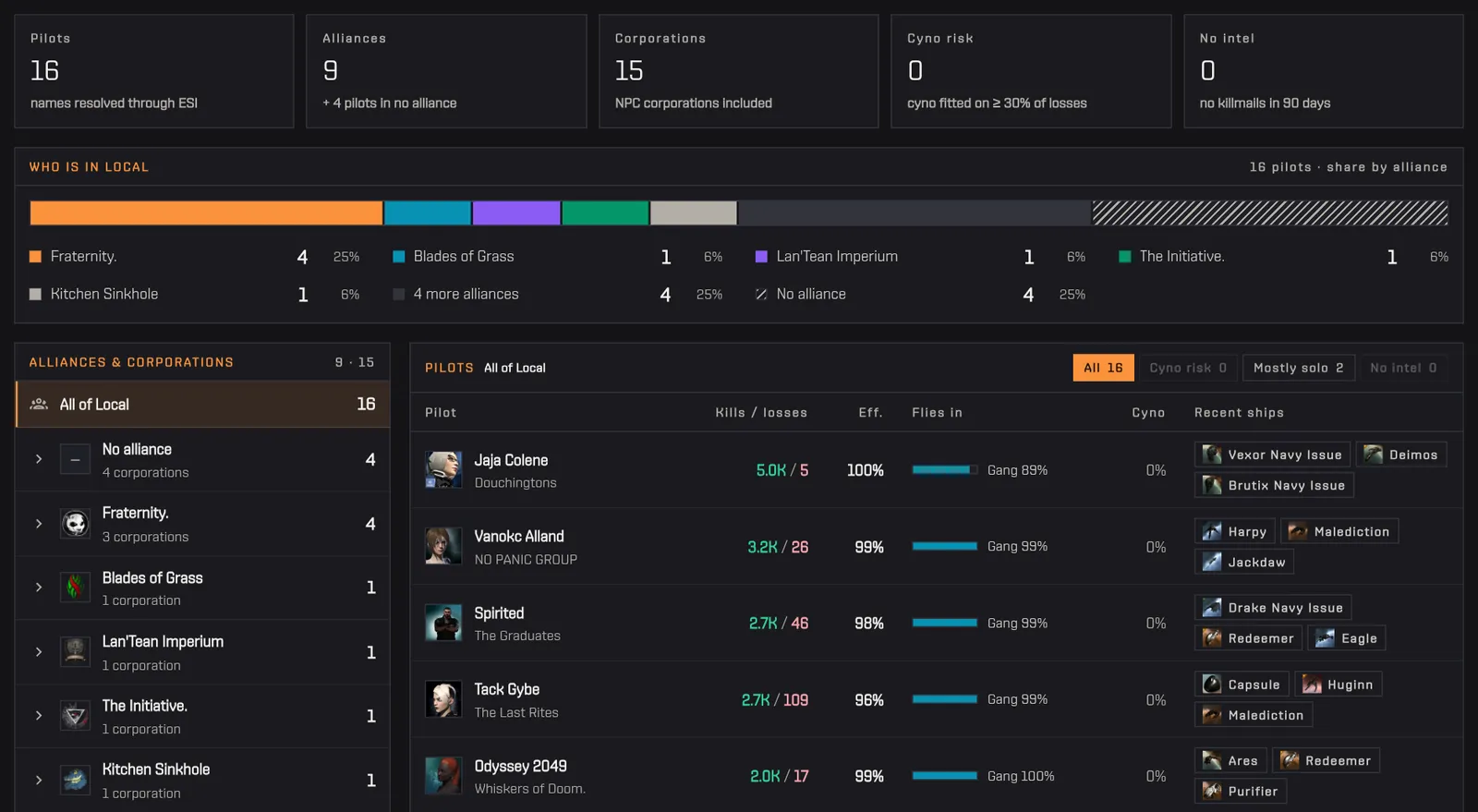1478x812 pixels.
Task: Sort pilots by the Eff. column
Action: (870, 413)
